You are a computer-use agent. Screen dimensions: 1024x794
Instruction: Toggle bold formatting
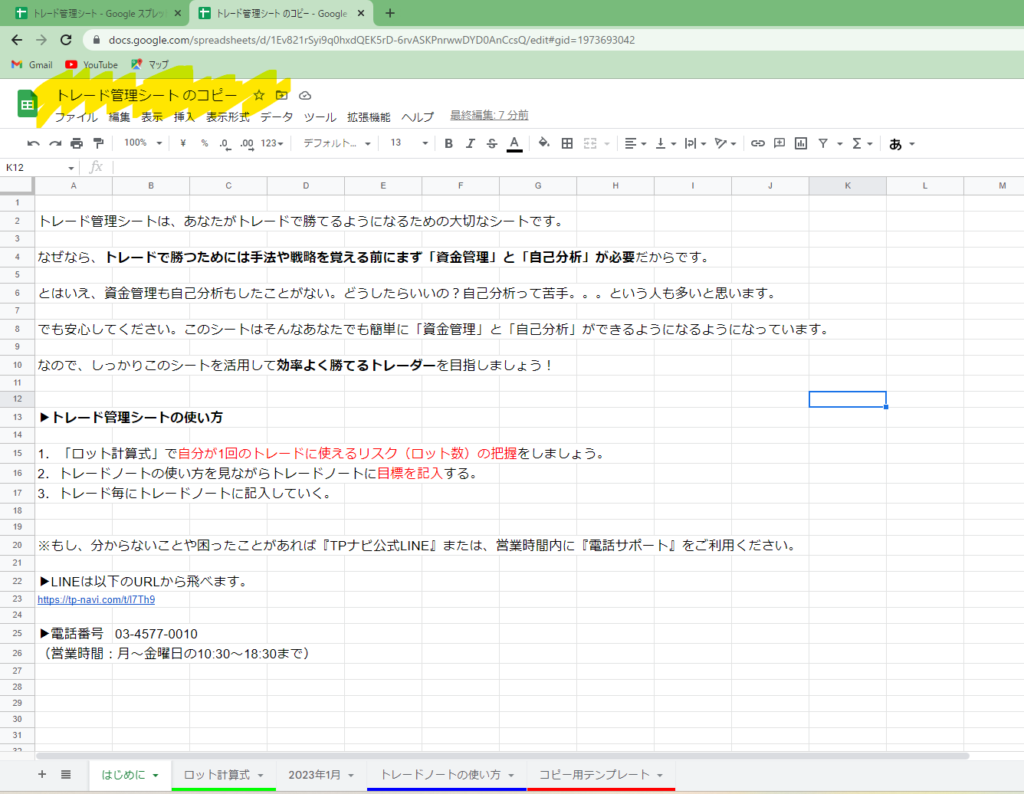(448, 144)
